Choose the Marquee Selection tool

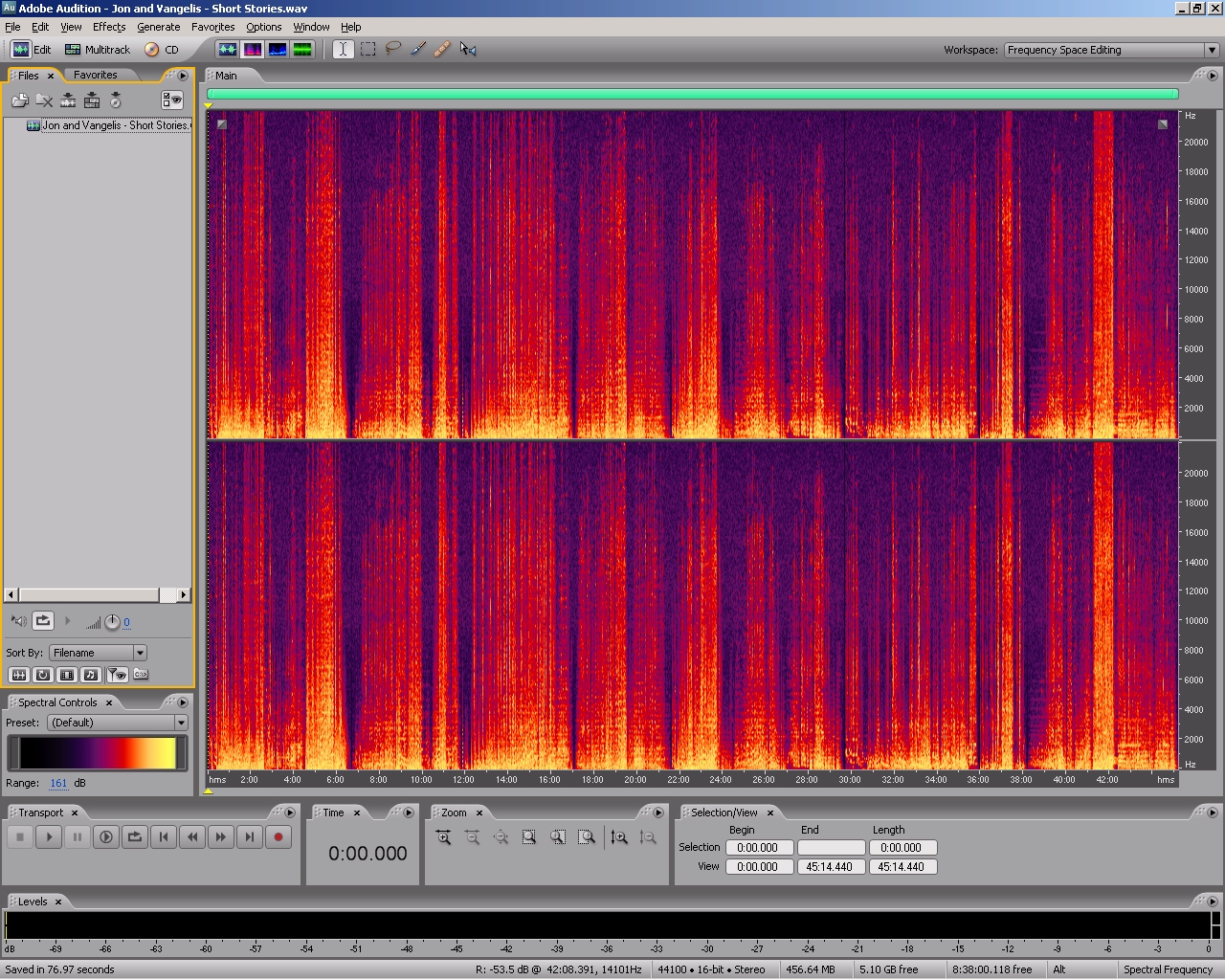click(x=367, y=49)
